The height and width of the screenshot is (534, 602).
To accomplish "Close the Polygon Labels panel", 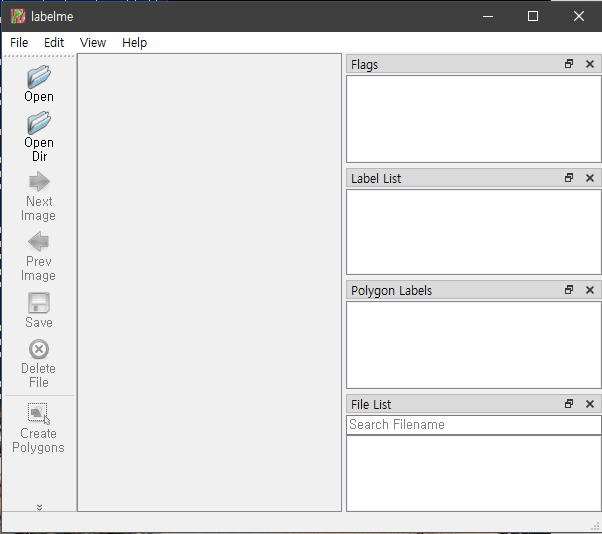I will tap(590, 290).
